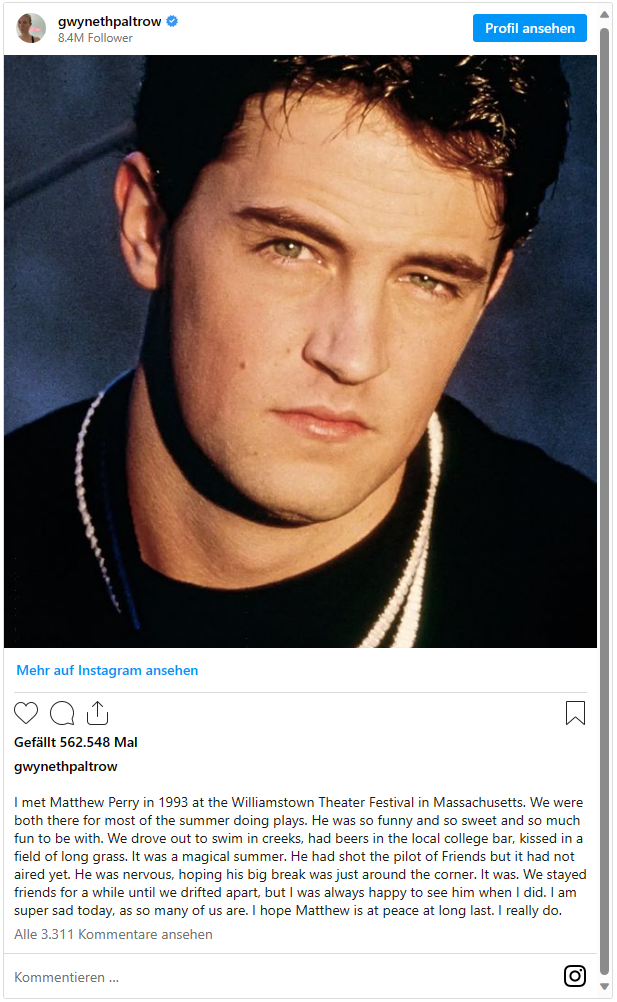This screenshot has width=617, height=1002.
Task: View Alle 3.311 Kommentare ansehen
Action: coord(113,934)
